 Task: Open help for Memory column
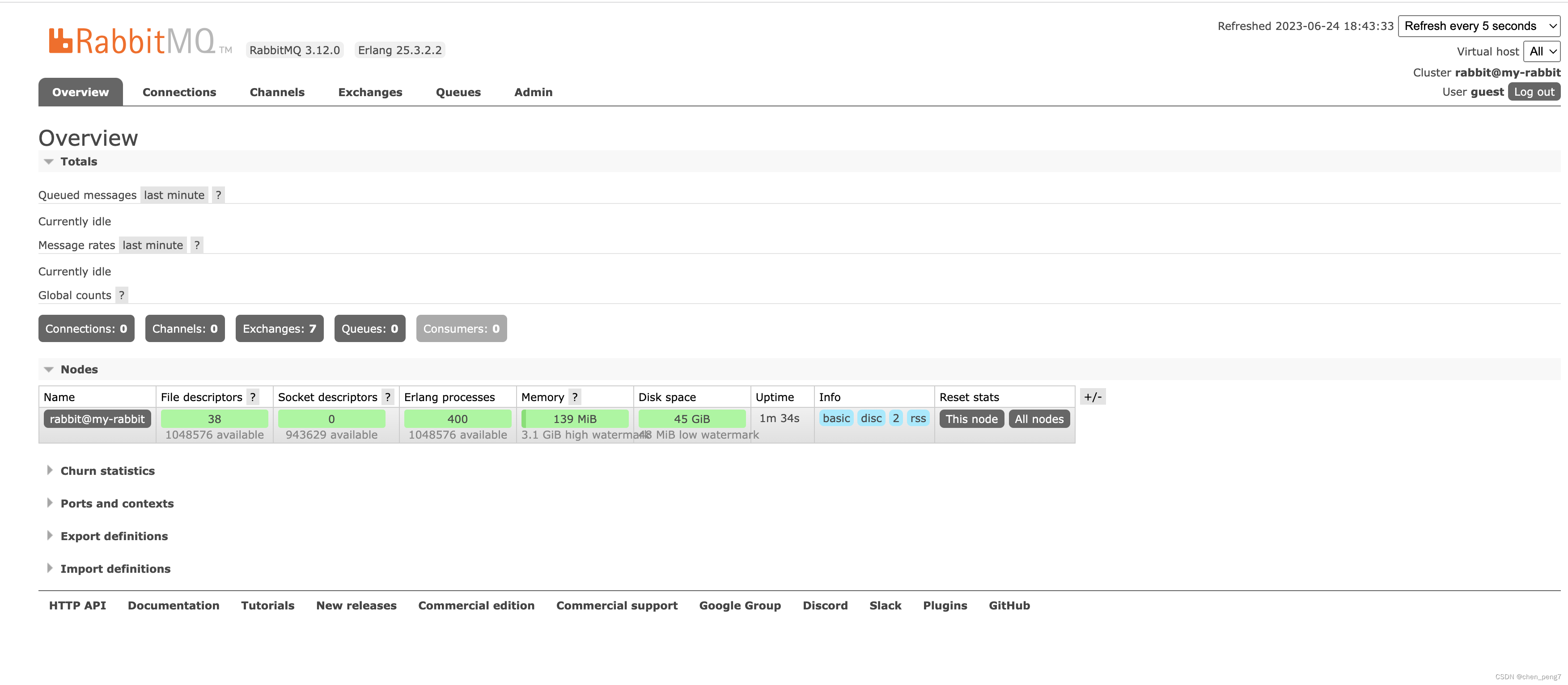tap(575, 397)
